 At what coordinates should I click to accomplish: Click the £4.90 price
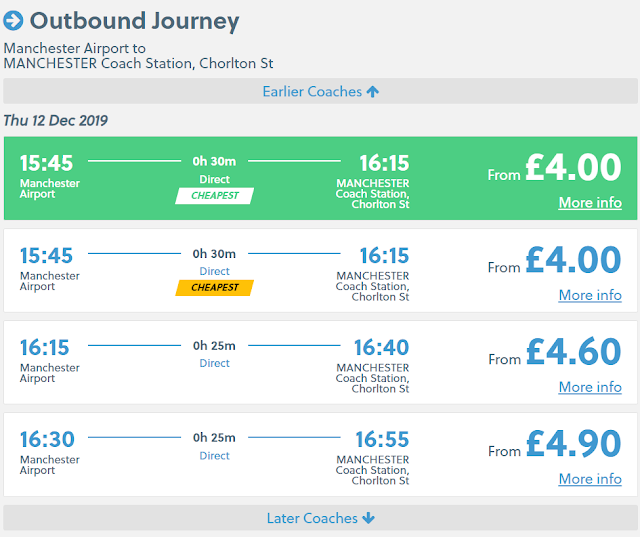tap(573, 445)
